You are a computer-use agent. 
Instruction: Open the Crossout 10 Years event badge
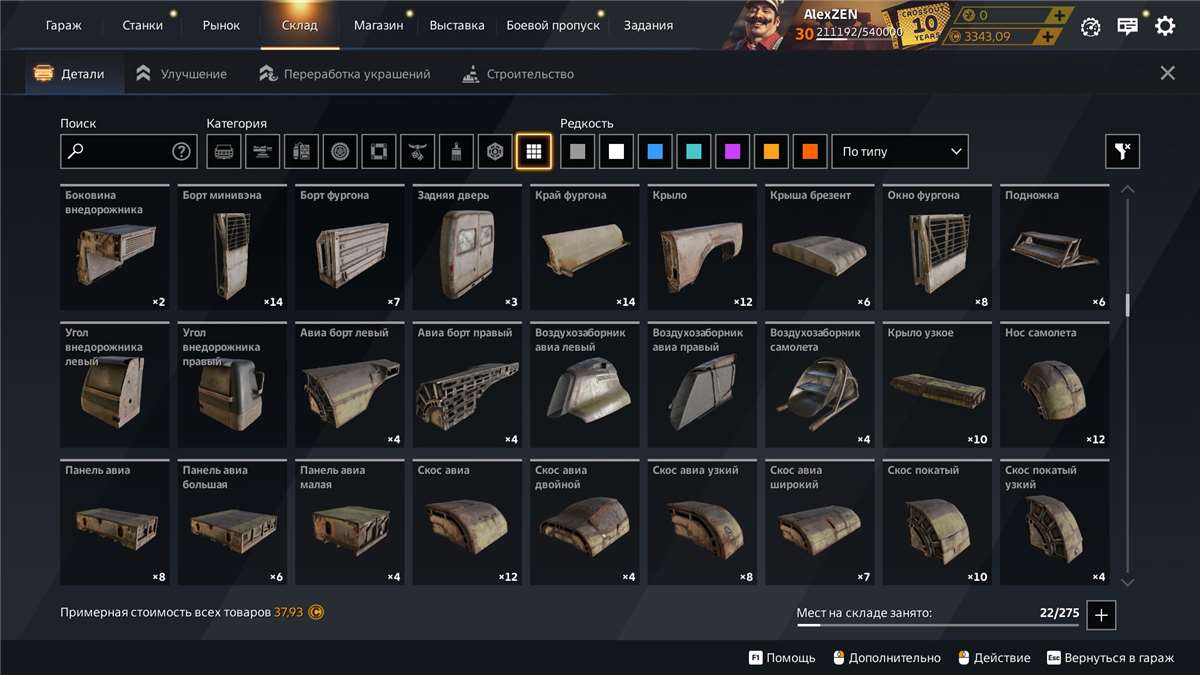coord(921,25)
